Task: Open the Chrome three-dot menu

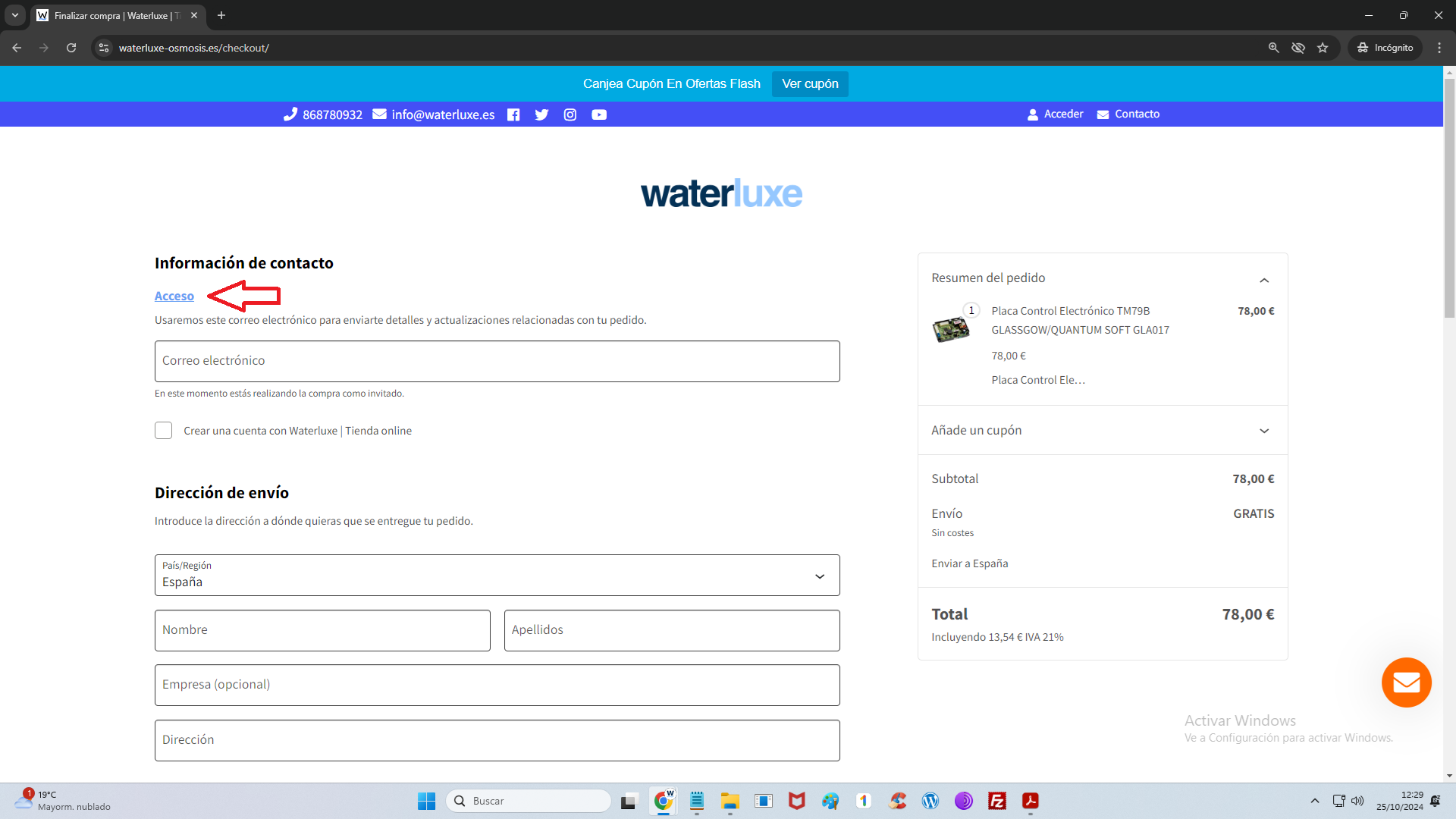Action: click(x=1439, y=48)
